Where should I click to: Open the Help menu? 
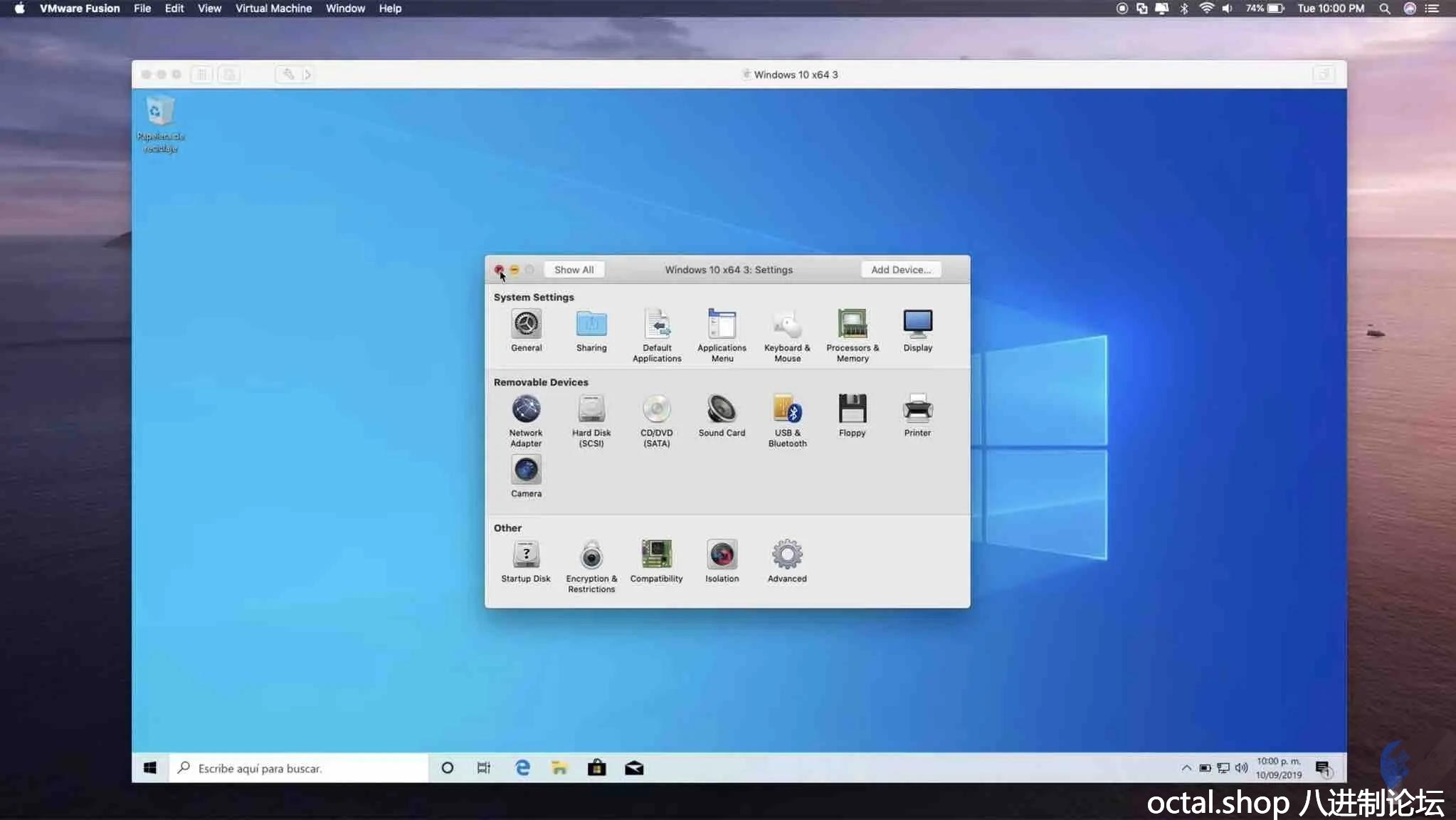point(390,9)
